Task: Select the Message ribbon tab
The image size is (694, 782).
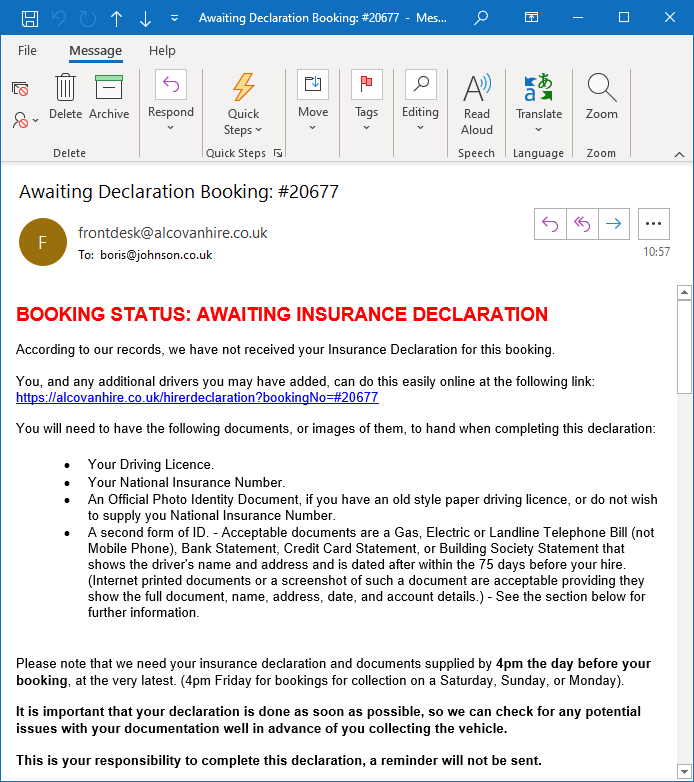Action: (95, 51)
